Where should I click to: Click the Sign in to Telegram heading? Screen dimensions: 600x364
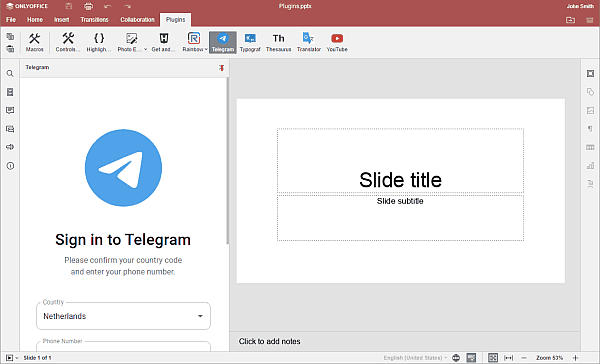(x=123, y=240)
